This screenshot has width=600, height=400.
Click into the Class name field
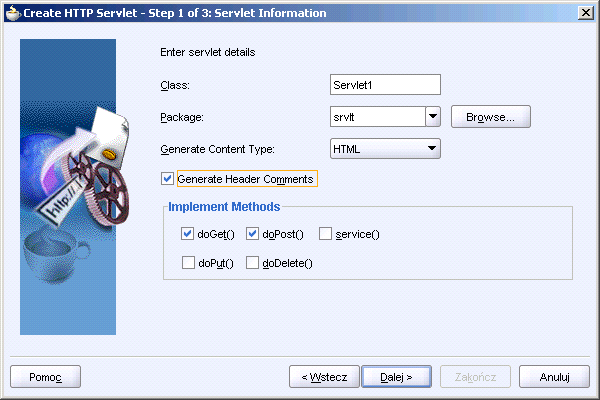click(x=385, y=85)
